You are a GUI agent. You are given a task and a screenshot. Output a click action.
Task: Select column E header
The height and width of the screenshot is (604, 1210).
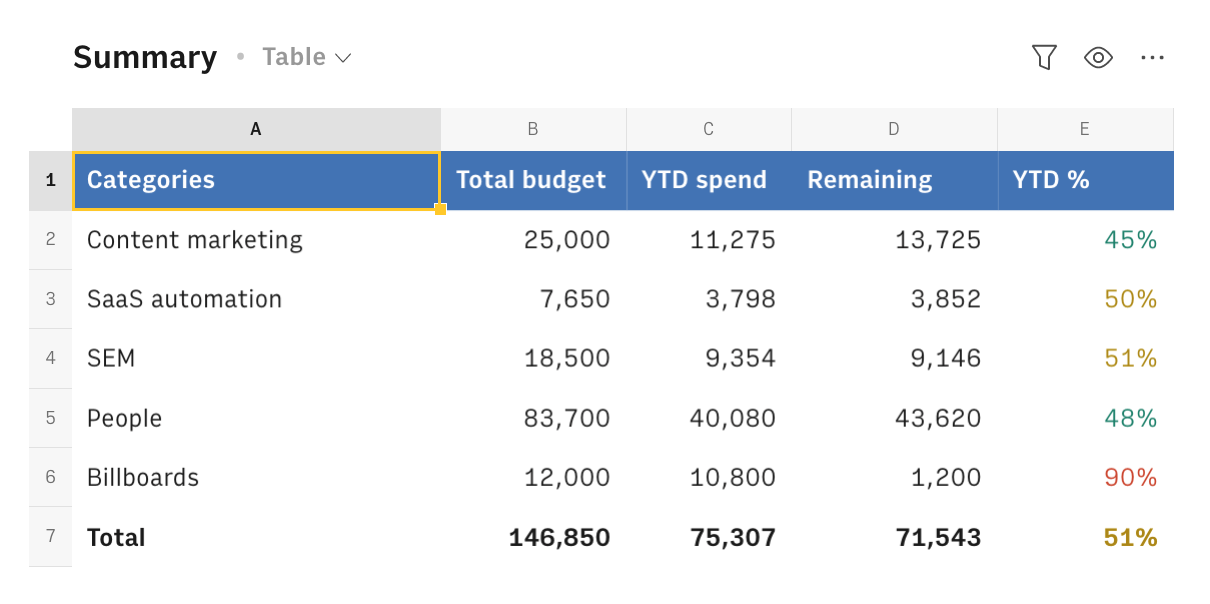coord(1085,129)
